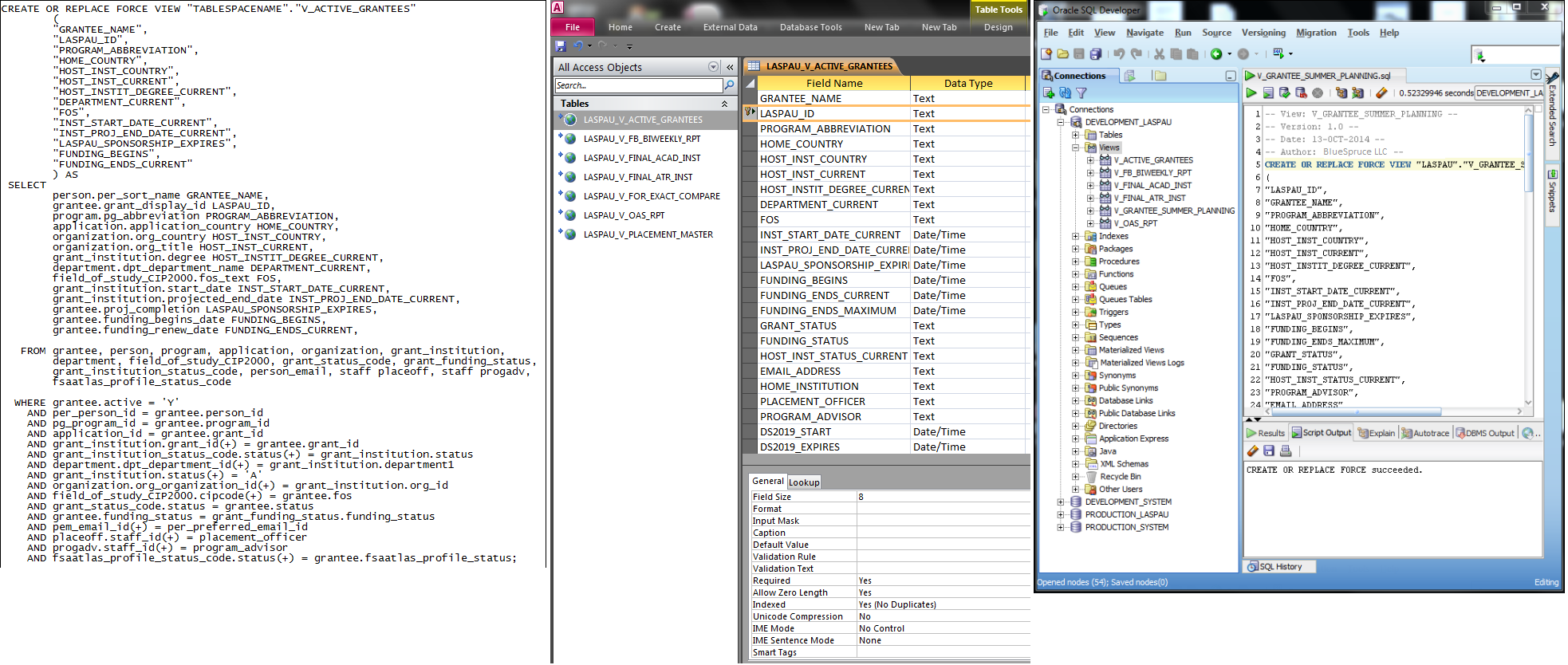This screenshot has height=665, width=1568.
Task: Open the DEVELOPMENT_LASPAU connection dropdown
Action: click(x=1509, y=93)
